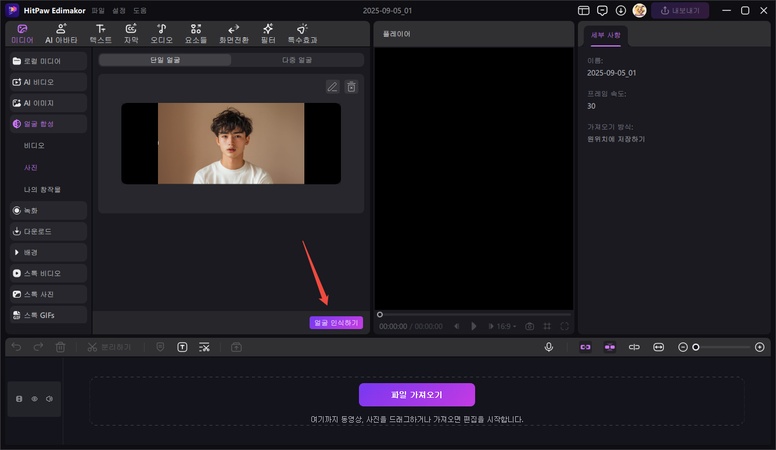Click the crop frame icon in player
The width and height of the screenshot is (776, 450).
click(x=547, y=326)
